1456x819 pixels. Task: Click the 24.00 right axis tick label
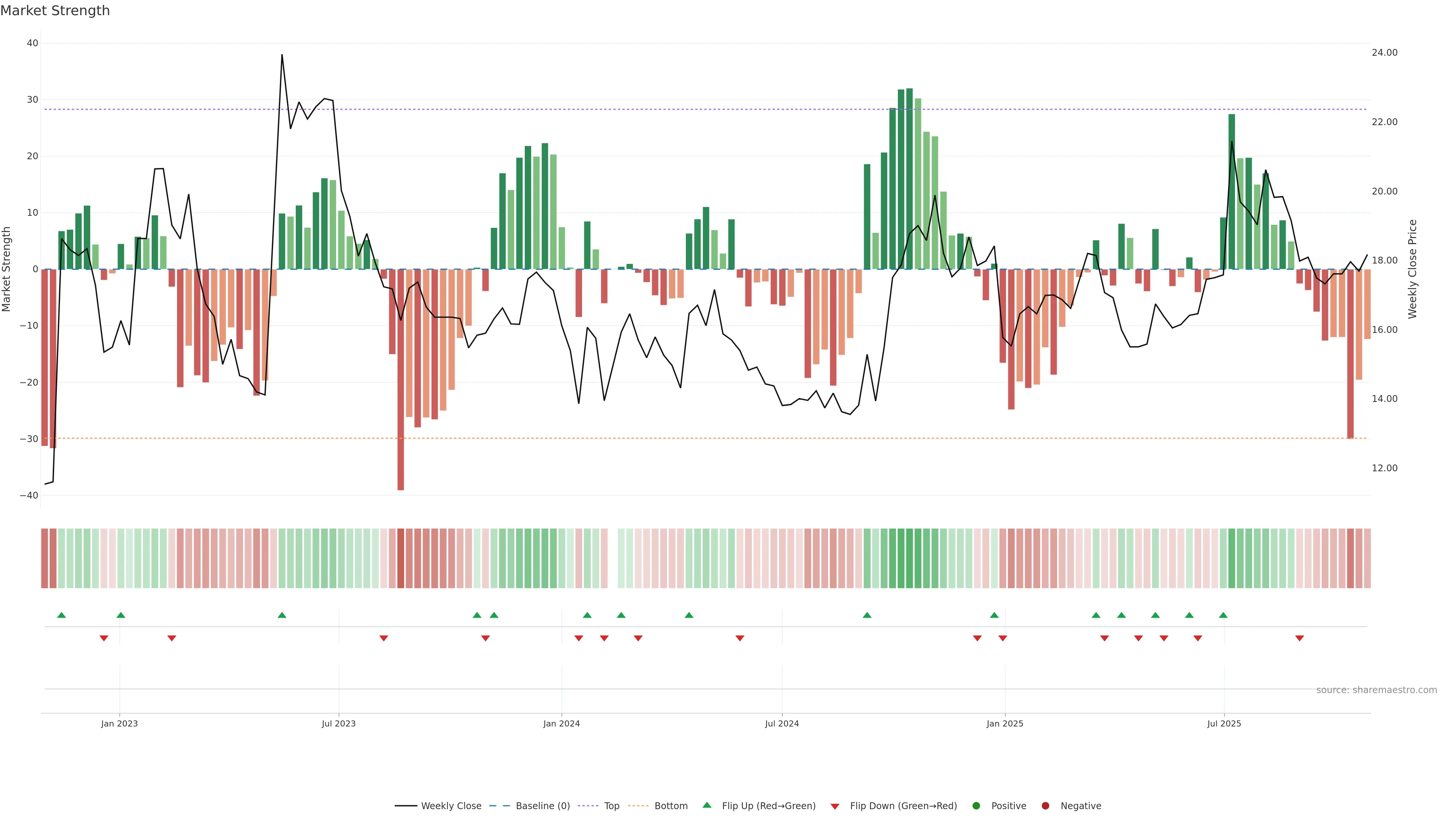pos(1384,53)
